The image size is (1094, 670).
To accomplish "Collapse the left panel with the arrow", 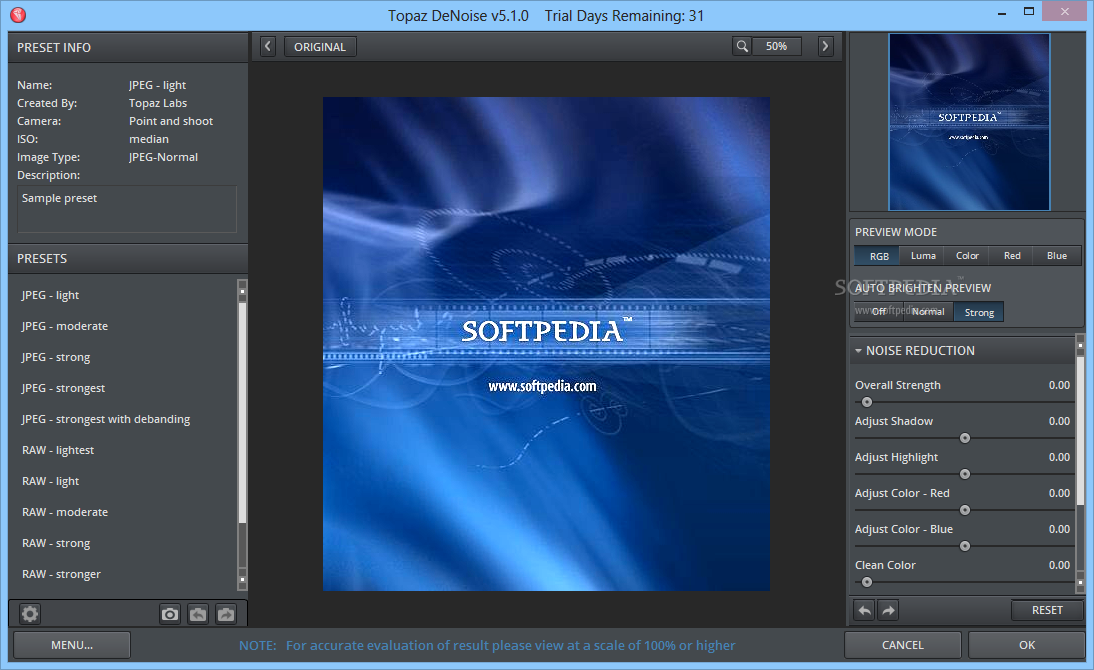I will (x=268, y=47).
